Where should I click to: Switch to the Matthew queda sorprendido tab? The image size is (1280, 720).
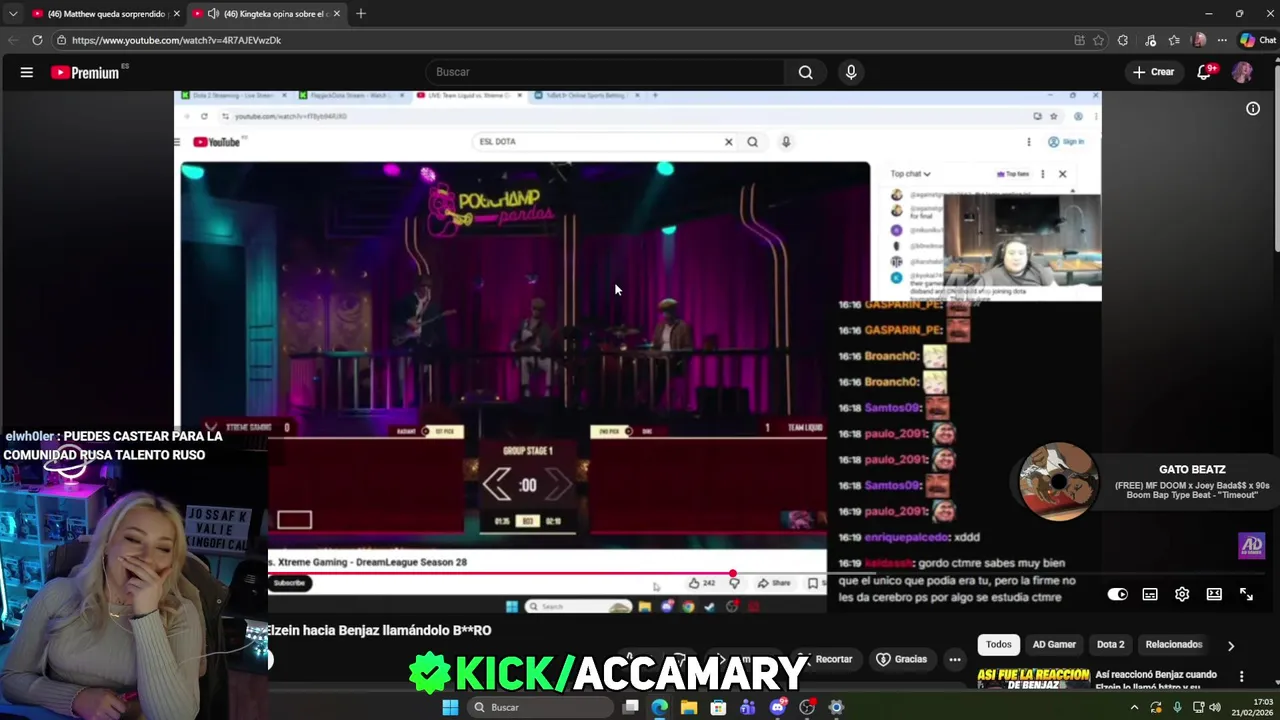coord(105,13)
